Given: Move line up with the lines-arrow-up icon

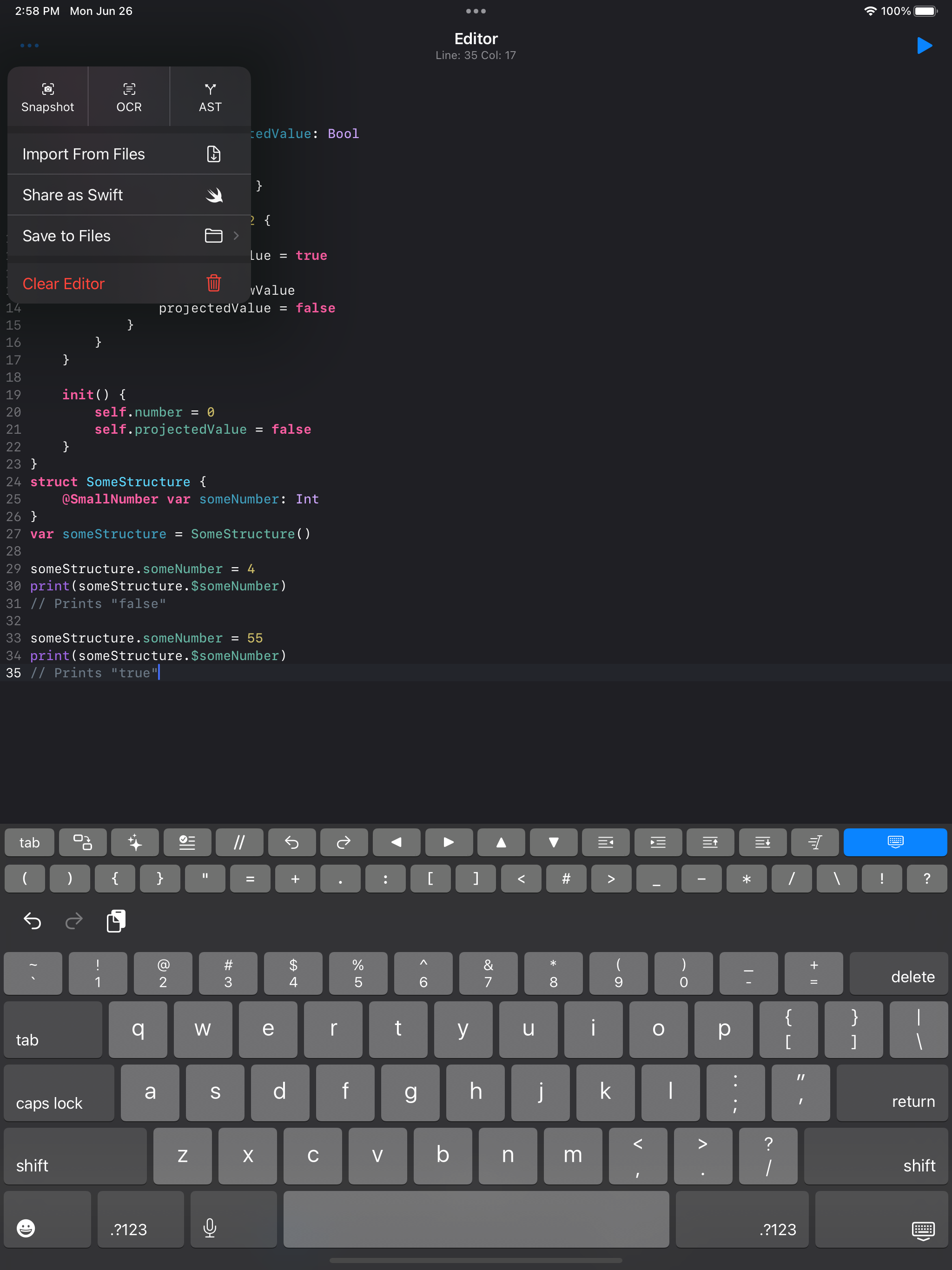Looking at the screenshot, I should point(710,843).
